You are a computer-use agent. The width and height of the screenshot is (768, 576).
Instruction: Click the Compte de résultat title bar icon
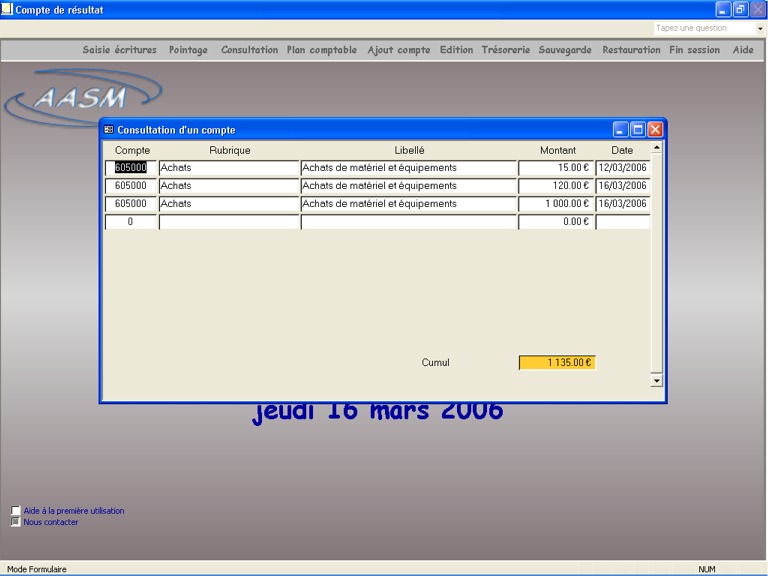7,9
